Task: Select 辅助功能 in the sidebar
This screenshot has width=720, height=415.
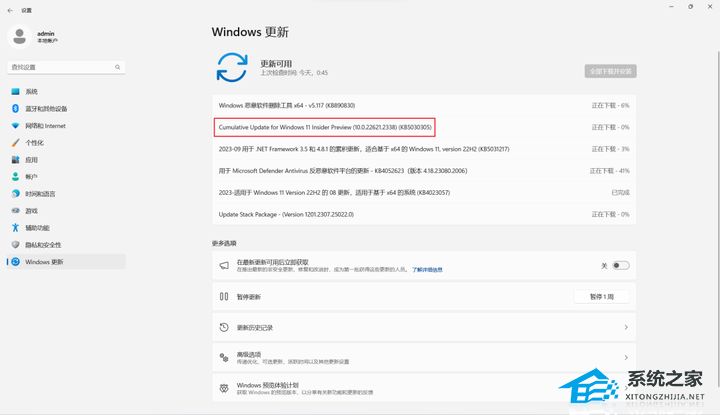Action: click(x=66, y=228)
